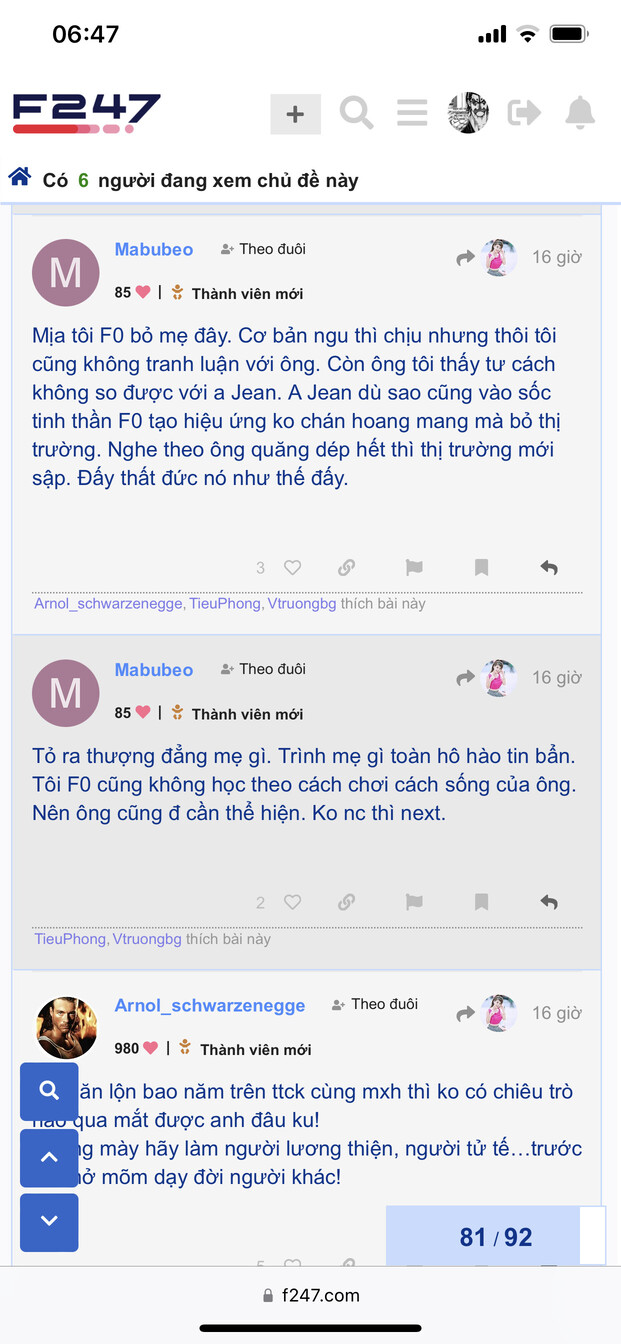Bookmark the first Mabubeo post
The height and width of the screenshot is (1344, 621).
point(481,568)
